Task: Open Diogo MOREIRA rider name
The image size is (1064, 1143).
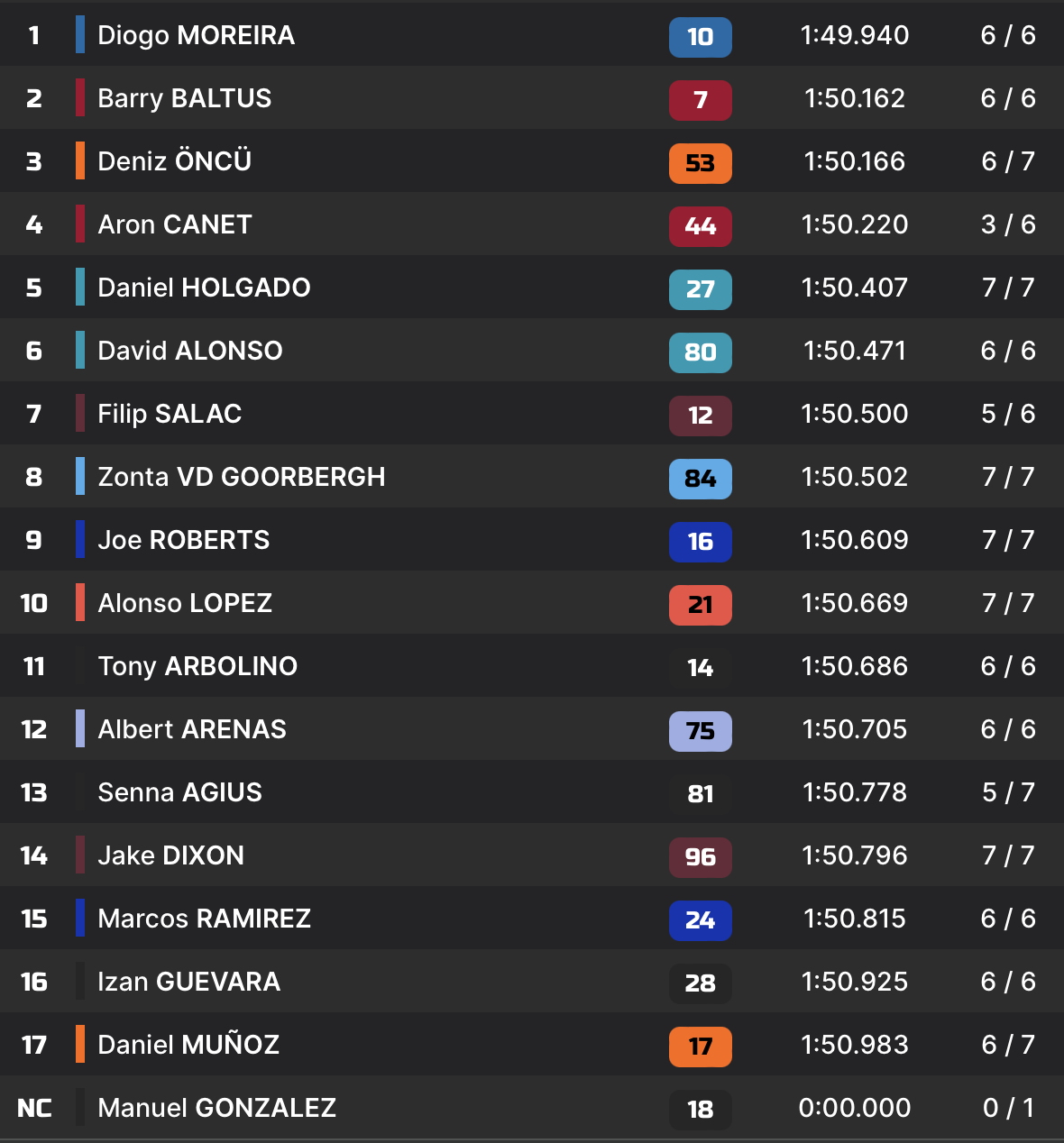Action: [196, 35]
